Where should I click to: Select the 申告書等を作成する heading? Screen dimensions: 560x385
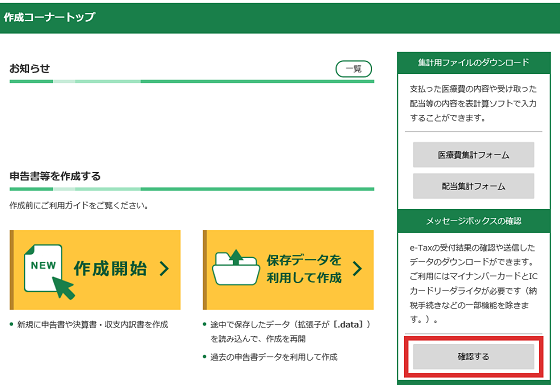pyautogui.click(x=55, y=176)
